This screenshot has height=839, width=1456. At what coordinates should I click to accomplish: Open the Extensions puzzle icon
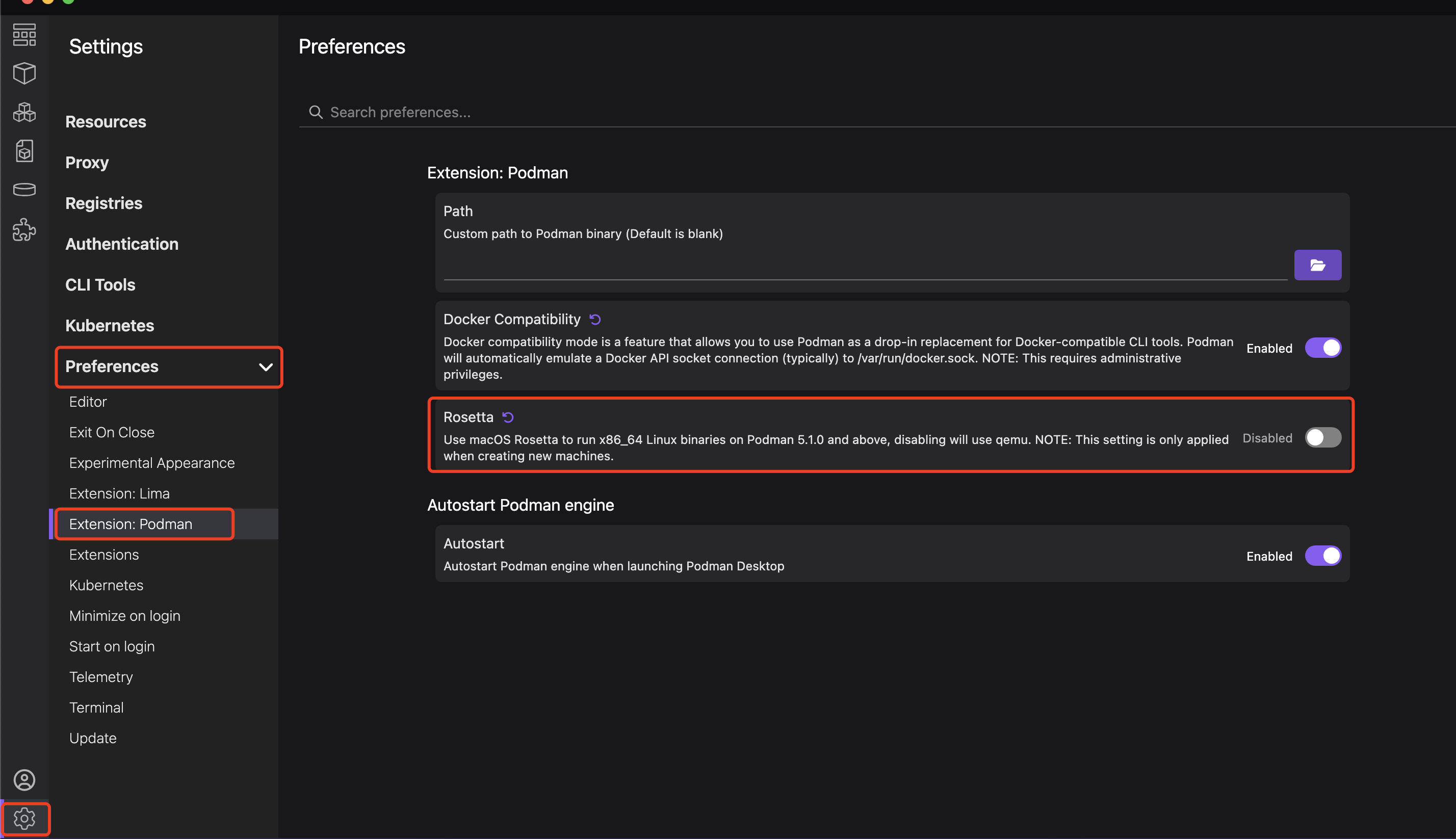tap(24, 229)
